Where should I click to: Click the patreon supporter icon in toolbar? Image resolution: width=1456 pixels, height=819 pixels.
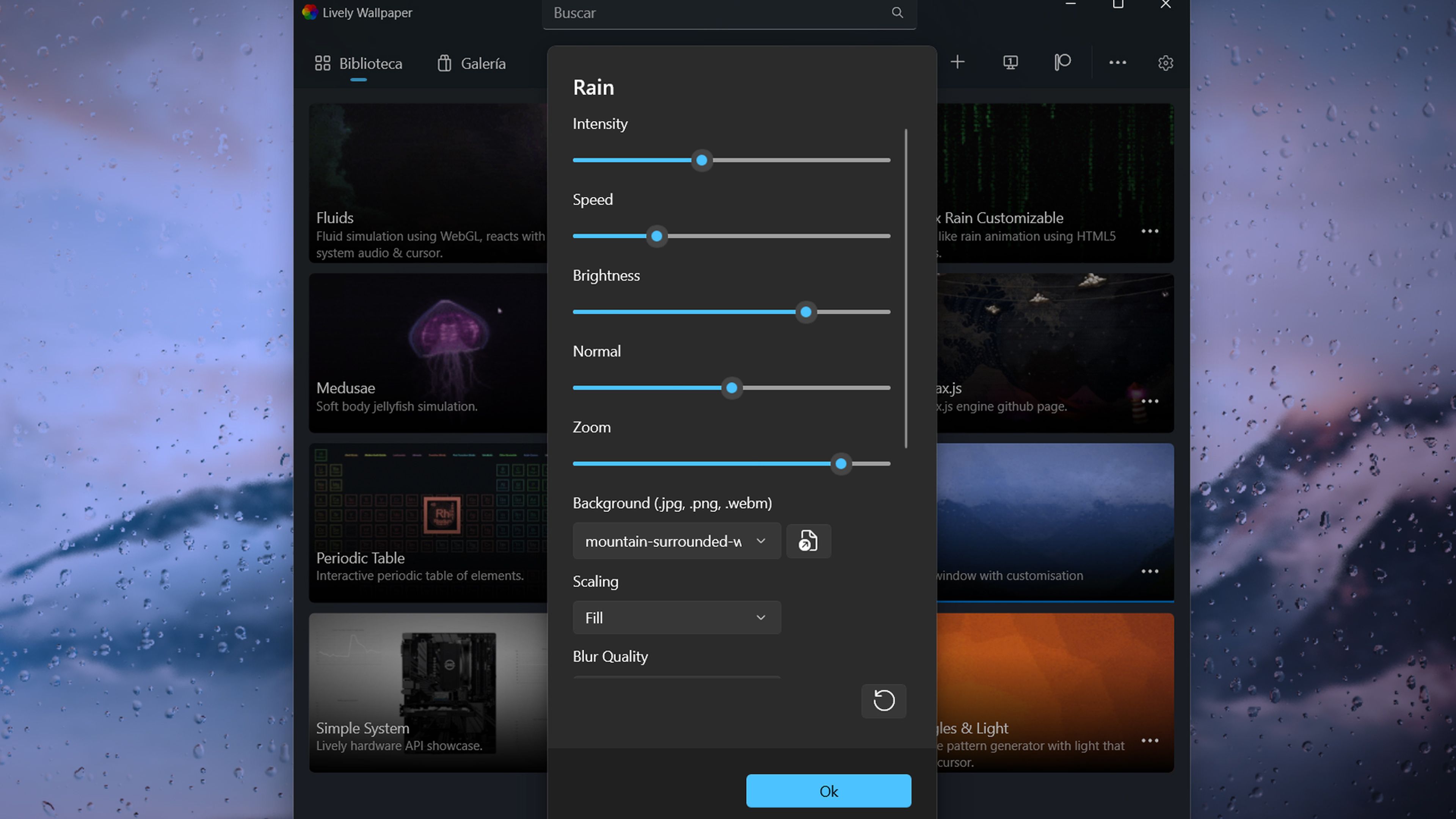pos(1062,62)
